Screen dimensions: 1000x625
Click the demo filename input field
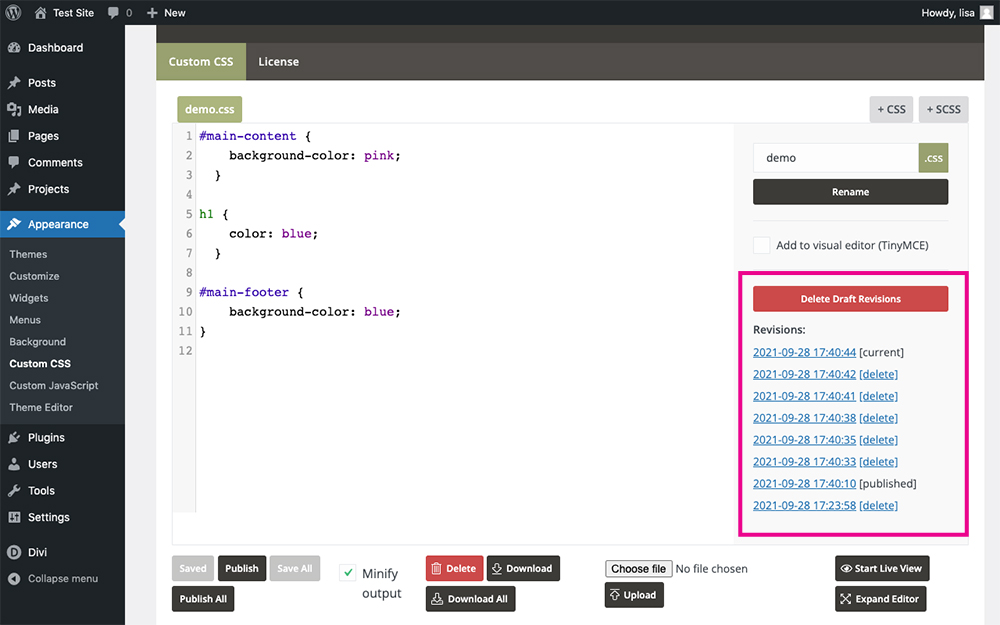(x=835, y=158)
